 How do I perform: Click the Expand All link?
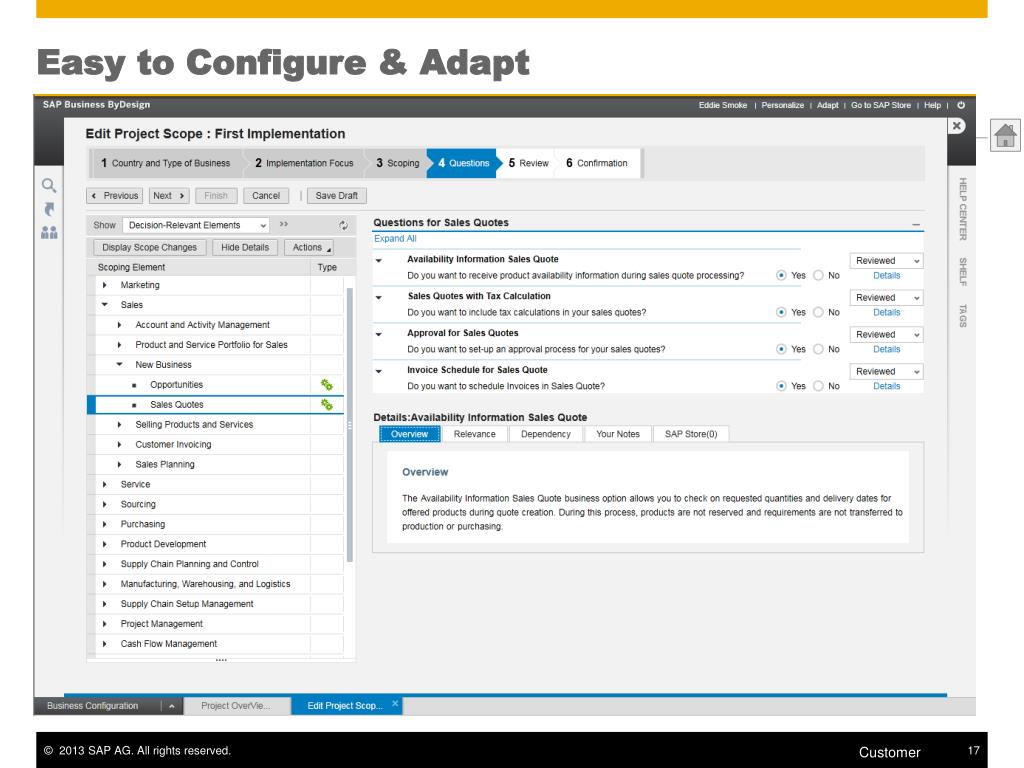pos(395,239)
